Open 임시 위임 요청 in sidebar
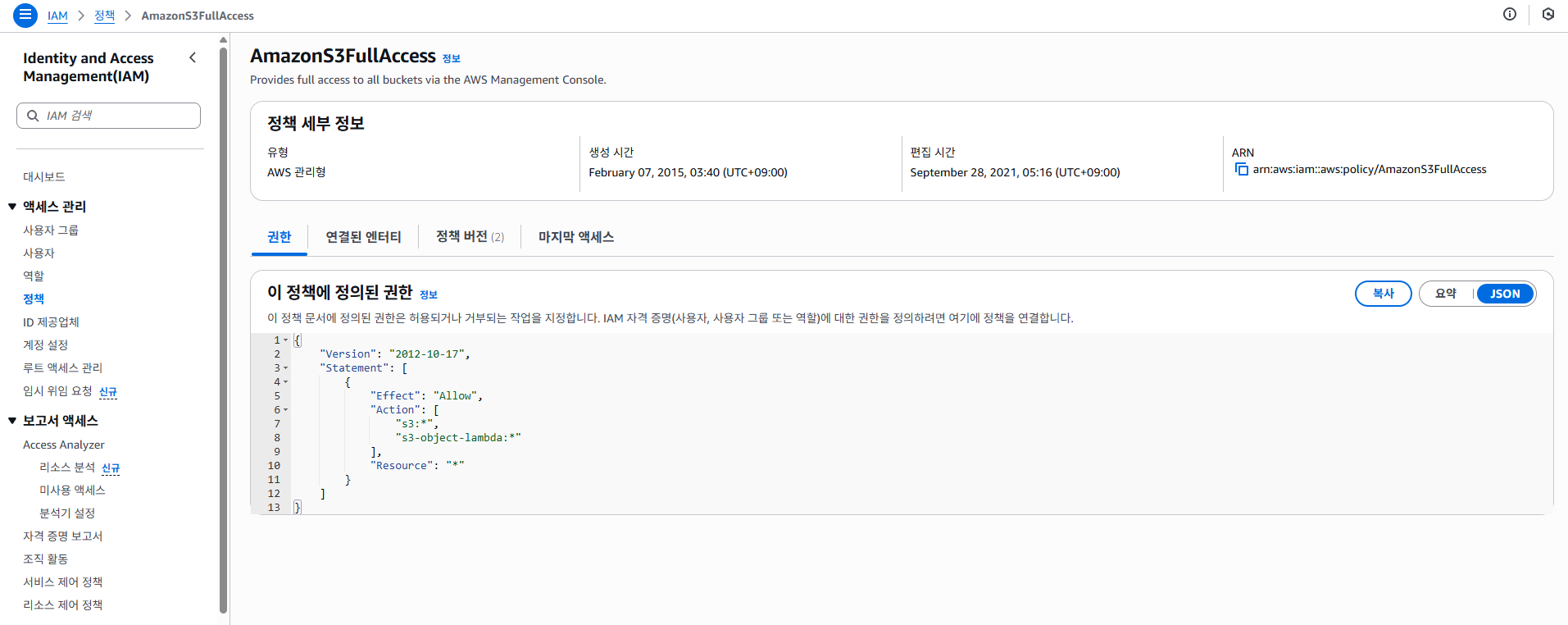 [x=57, y=391]
